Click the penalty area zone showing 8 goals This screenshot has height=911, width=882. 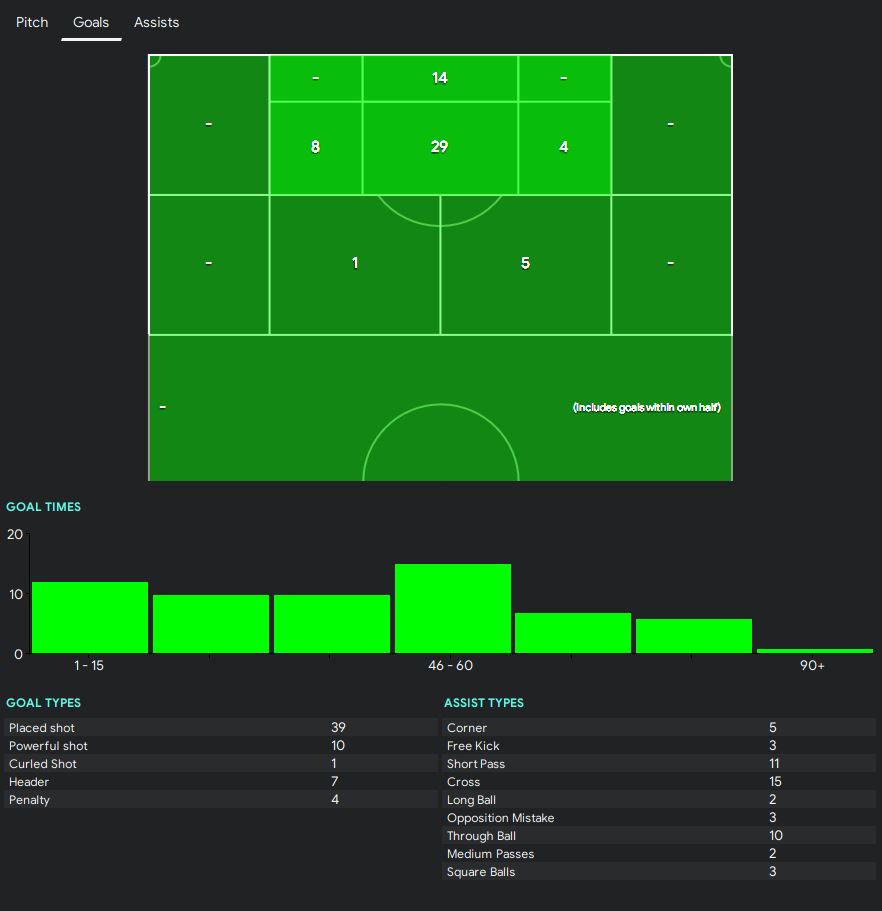[x=315, y=147]
